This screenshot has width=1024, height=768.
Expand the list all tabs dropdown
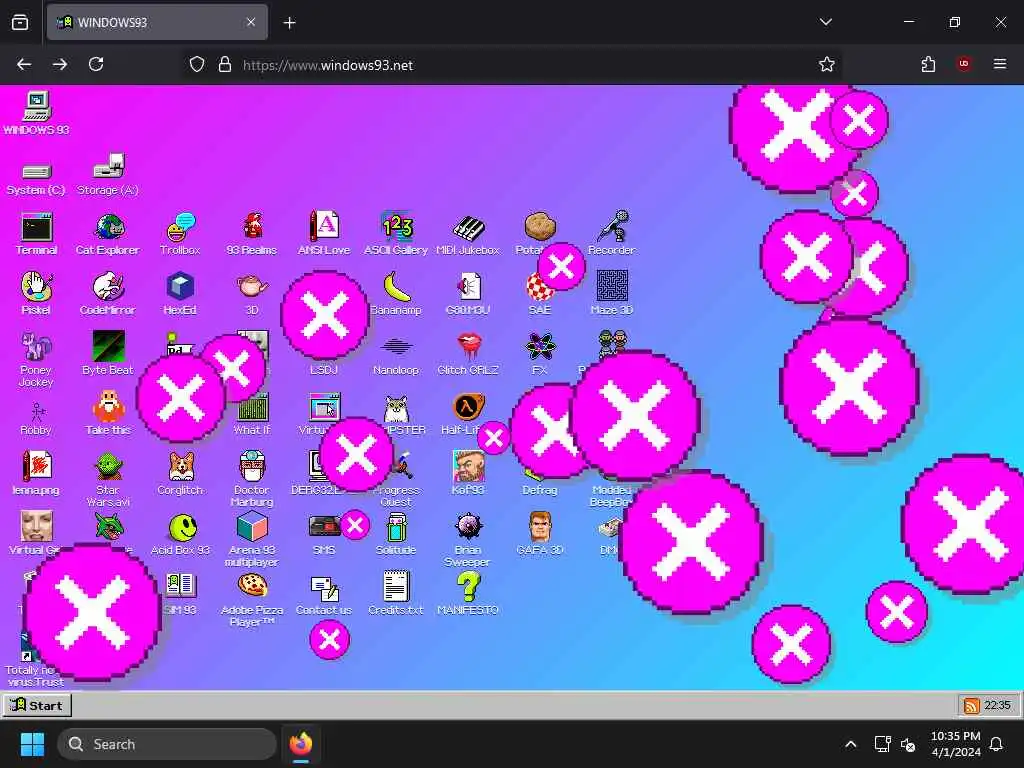pos(826,22)
